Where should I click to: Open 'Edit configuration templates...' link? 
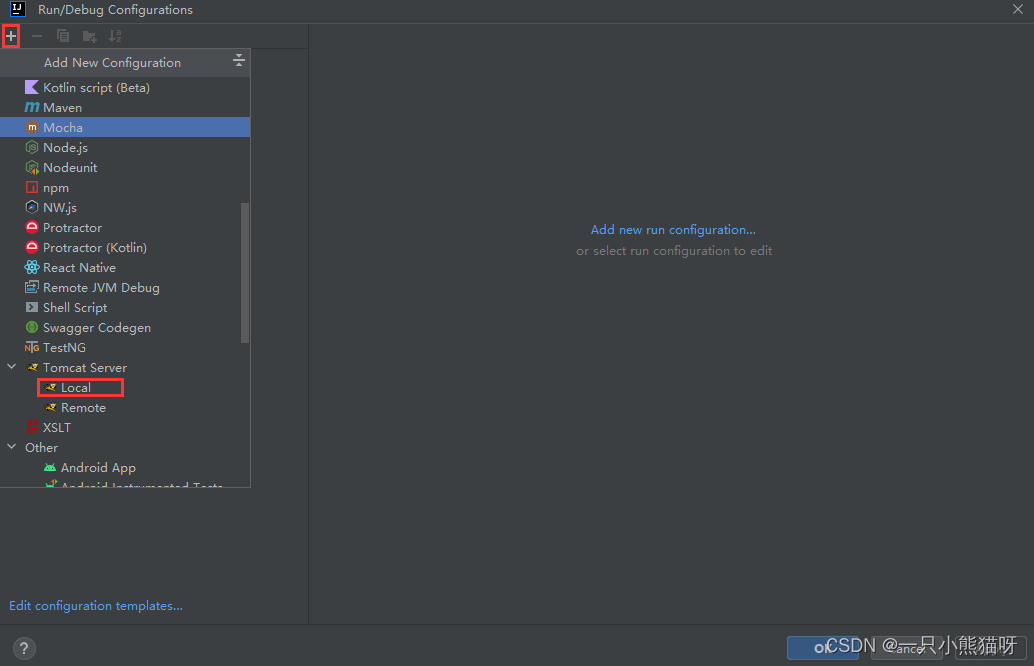pos(96,605)
